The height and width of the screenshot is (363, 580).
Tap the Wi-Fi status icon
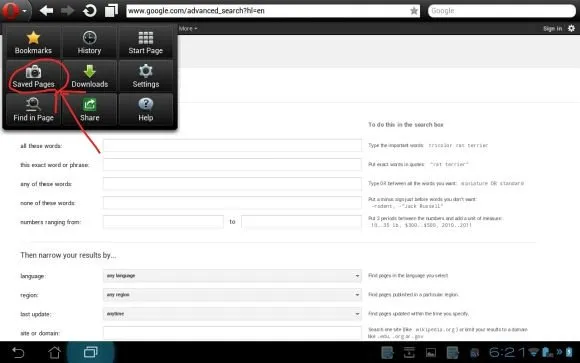click(x=533, y=352)
